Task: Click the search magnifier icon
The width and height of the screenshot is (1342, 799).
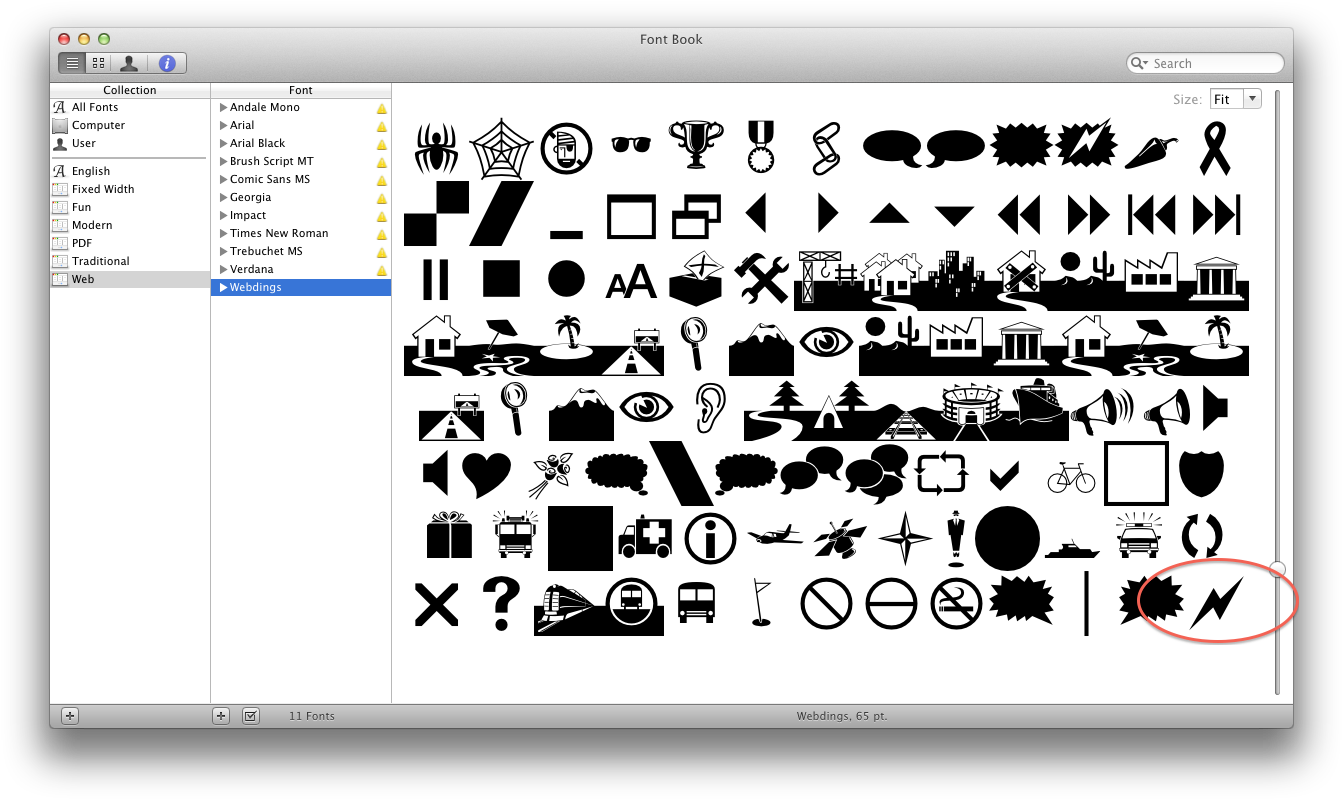Action: coord(1139,63)
